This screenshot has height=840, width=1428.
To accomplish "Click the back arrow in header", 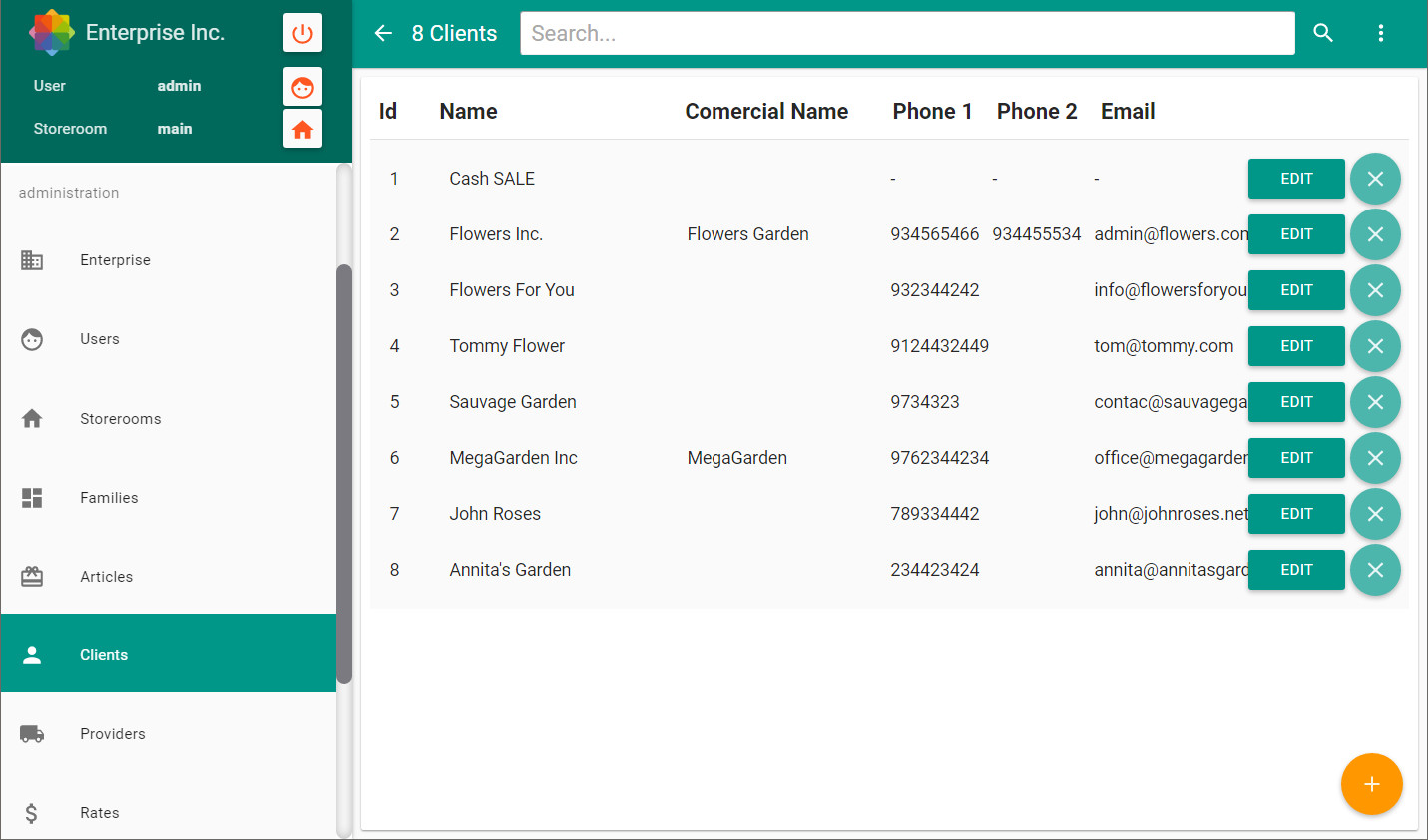I will click(383, 33).
